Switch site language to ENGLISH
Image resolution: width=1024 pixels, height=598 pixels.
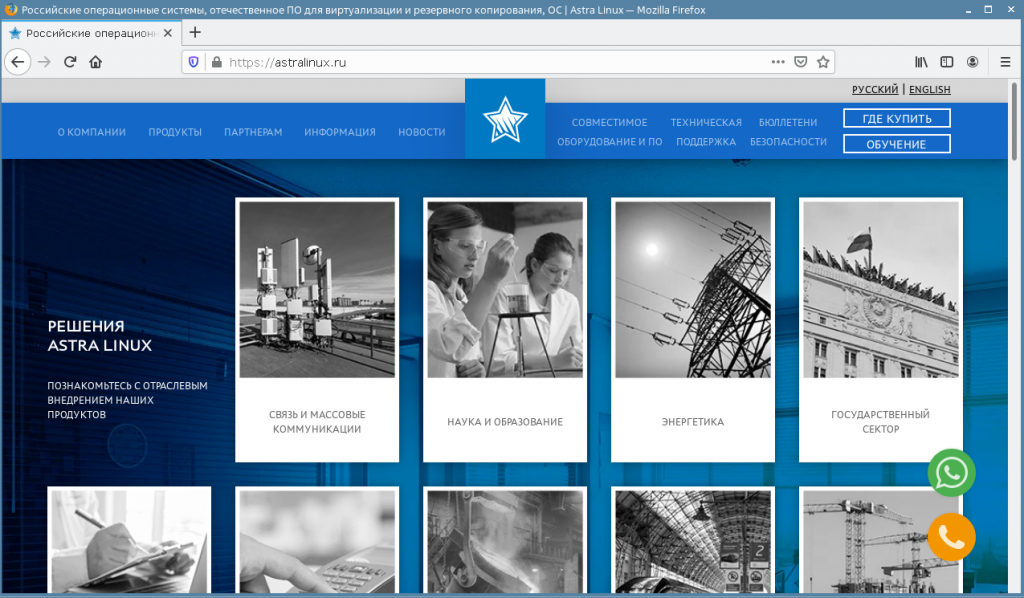[x=929, y=89]
